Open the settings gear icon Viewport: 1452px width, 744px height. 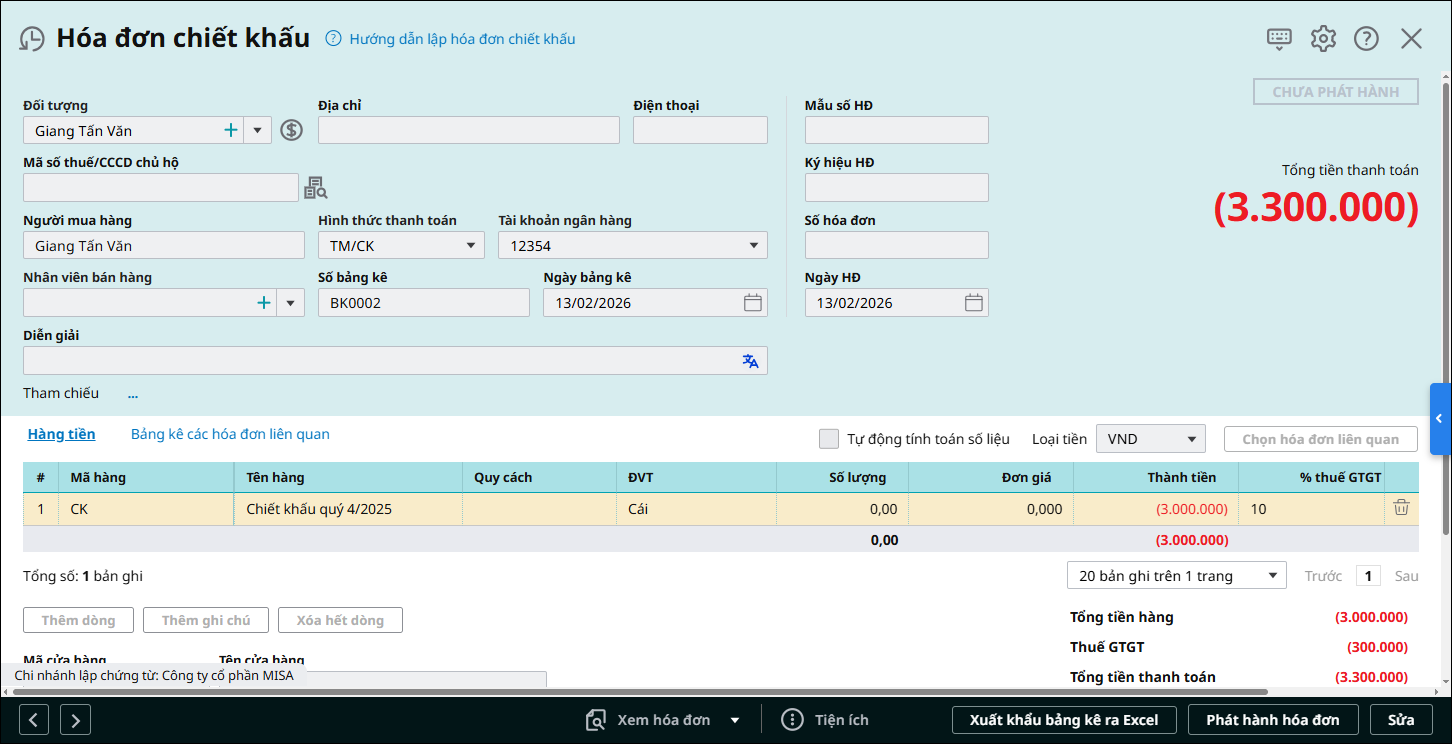[1323, 39]
